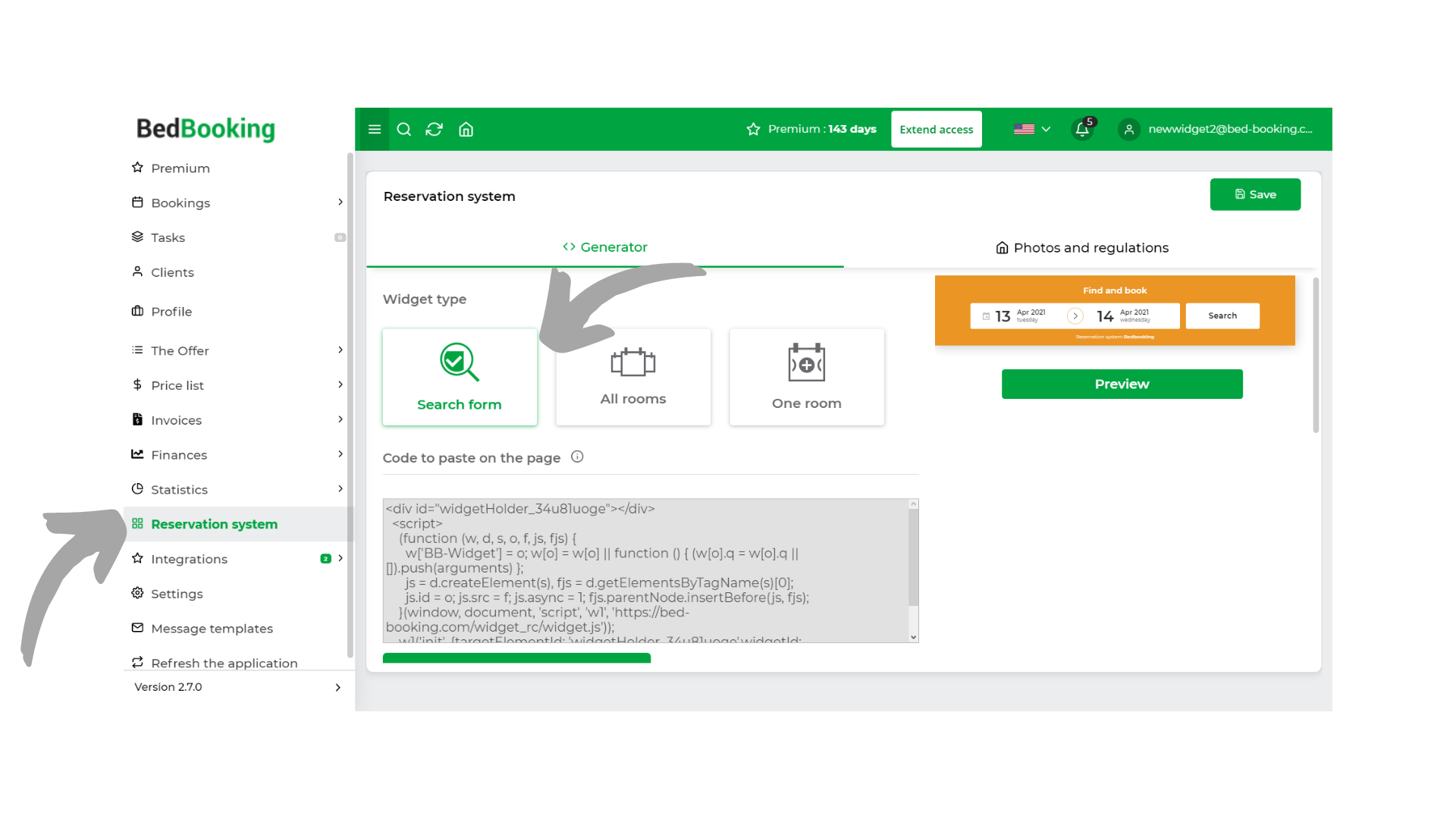Click the user avatar icon

tap(1129, 130)
